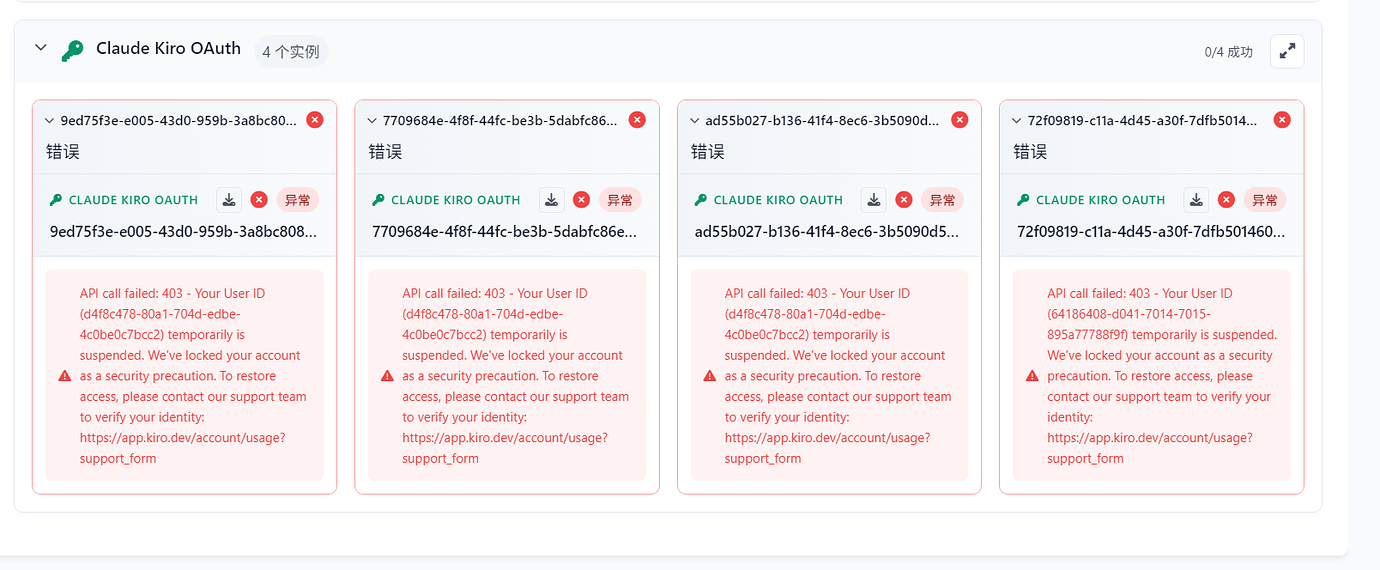
Task: Click red X beside 异常 in ad55b027 card
Action: [x=904, y=200]
